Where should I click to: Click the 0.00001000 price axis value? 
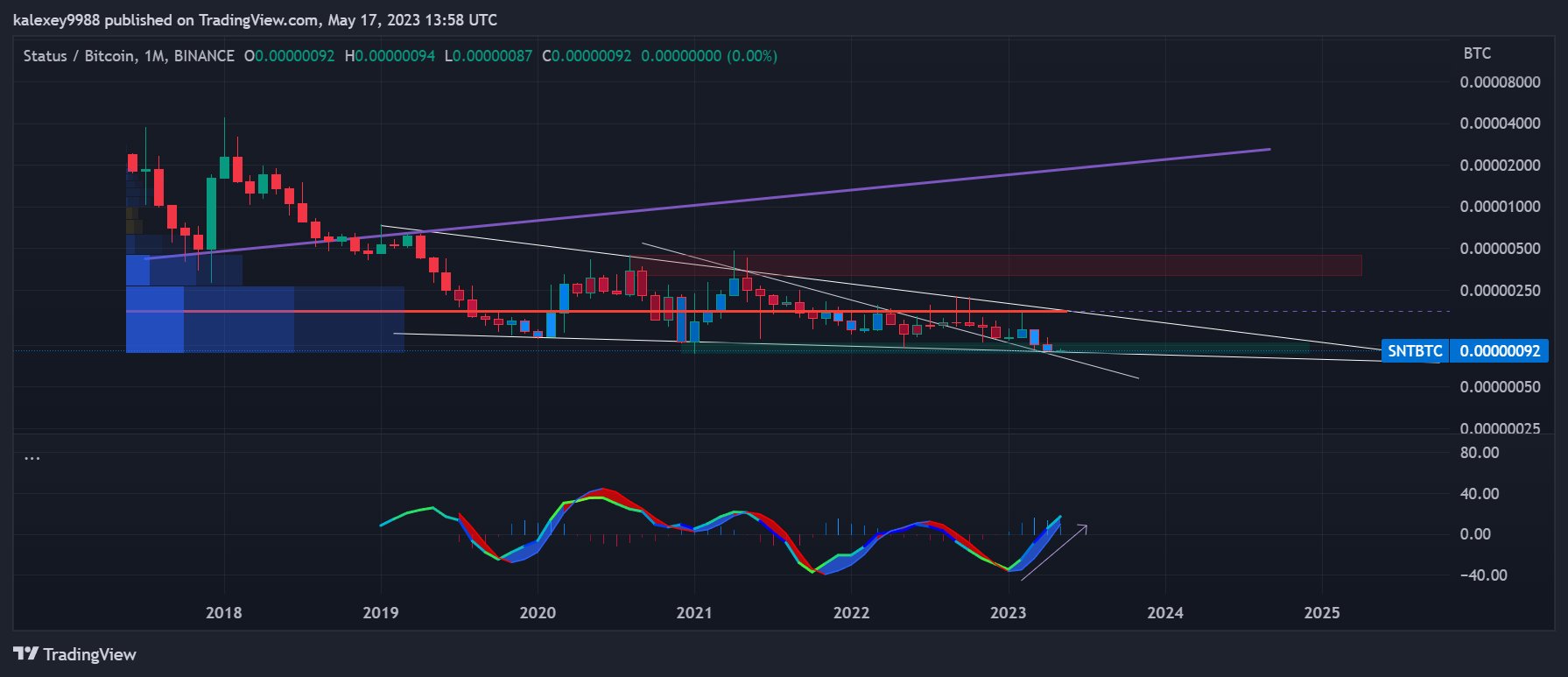[1500, 207]
